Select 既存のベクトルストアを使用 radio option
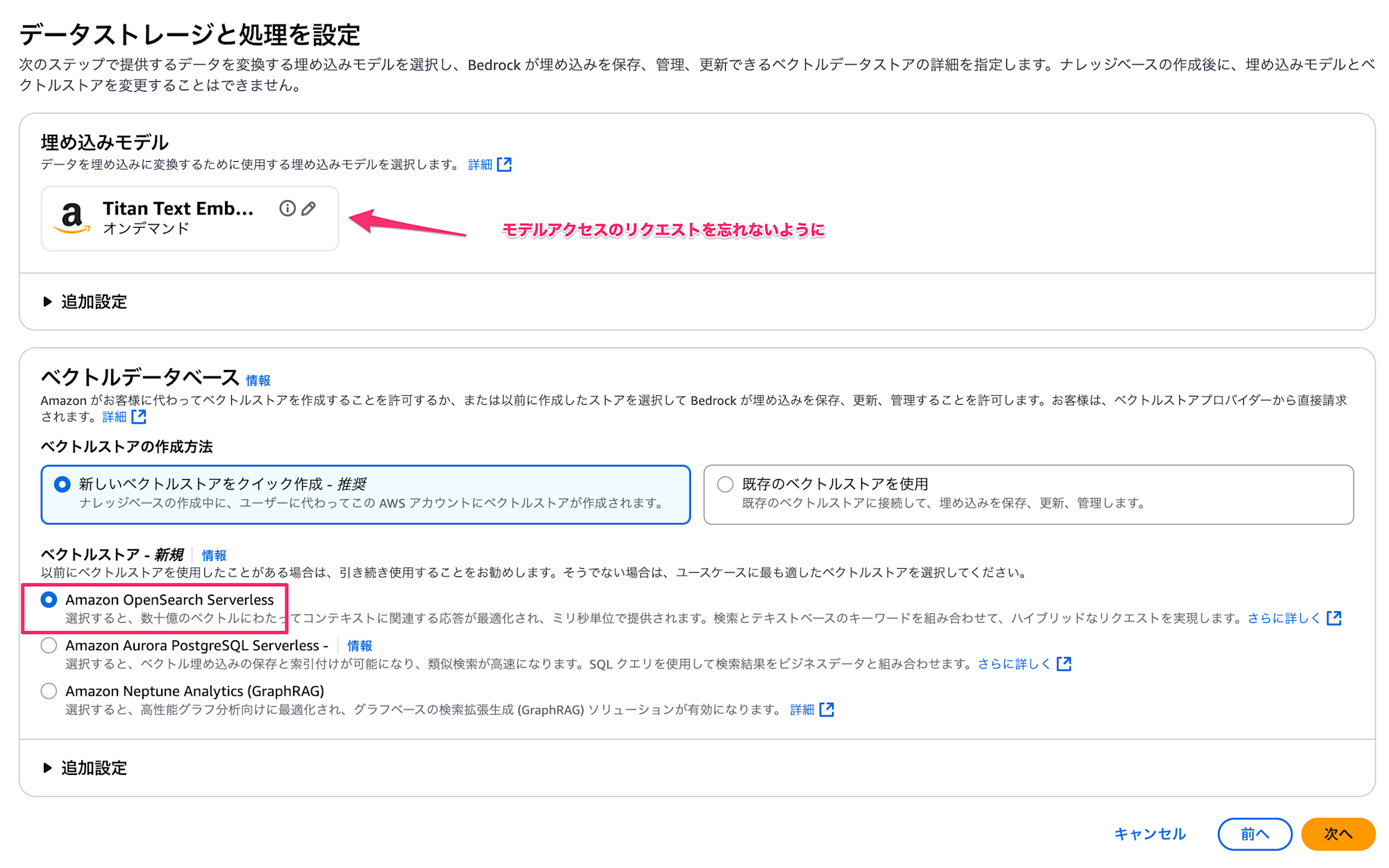Image resolution: width=1389 pixels, height=868 pixels. [725, 484]
